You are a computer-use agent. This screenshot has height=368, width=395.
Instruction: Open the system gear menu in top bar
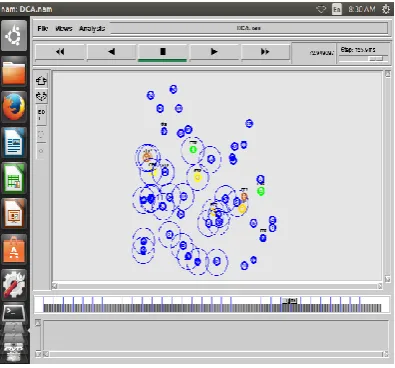click(x=386, y=9)
